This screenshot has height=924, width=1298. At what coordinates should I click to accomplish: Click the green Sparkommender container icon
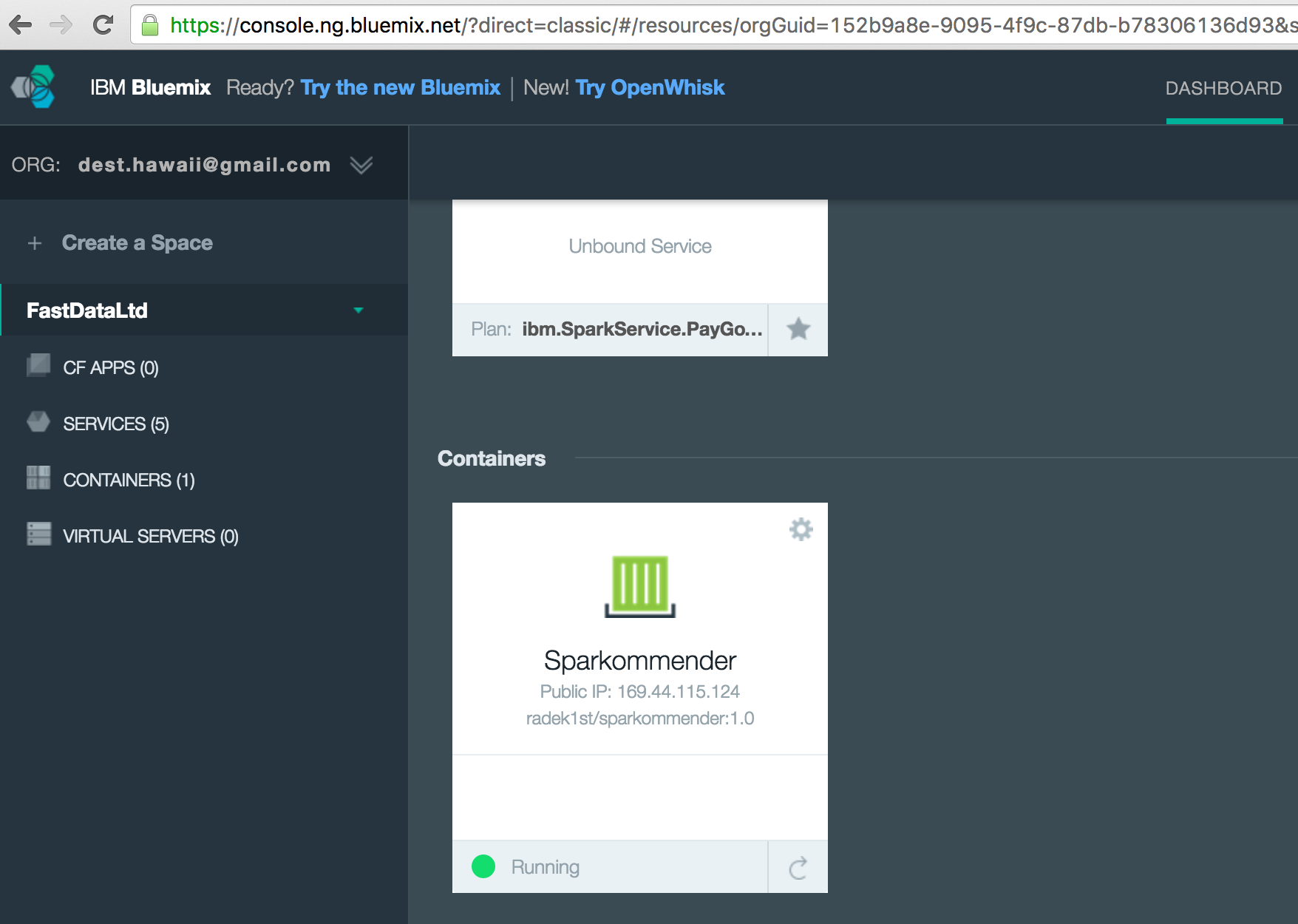(640, 585)
